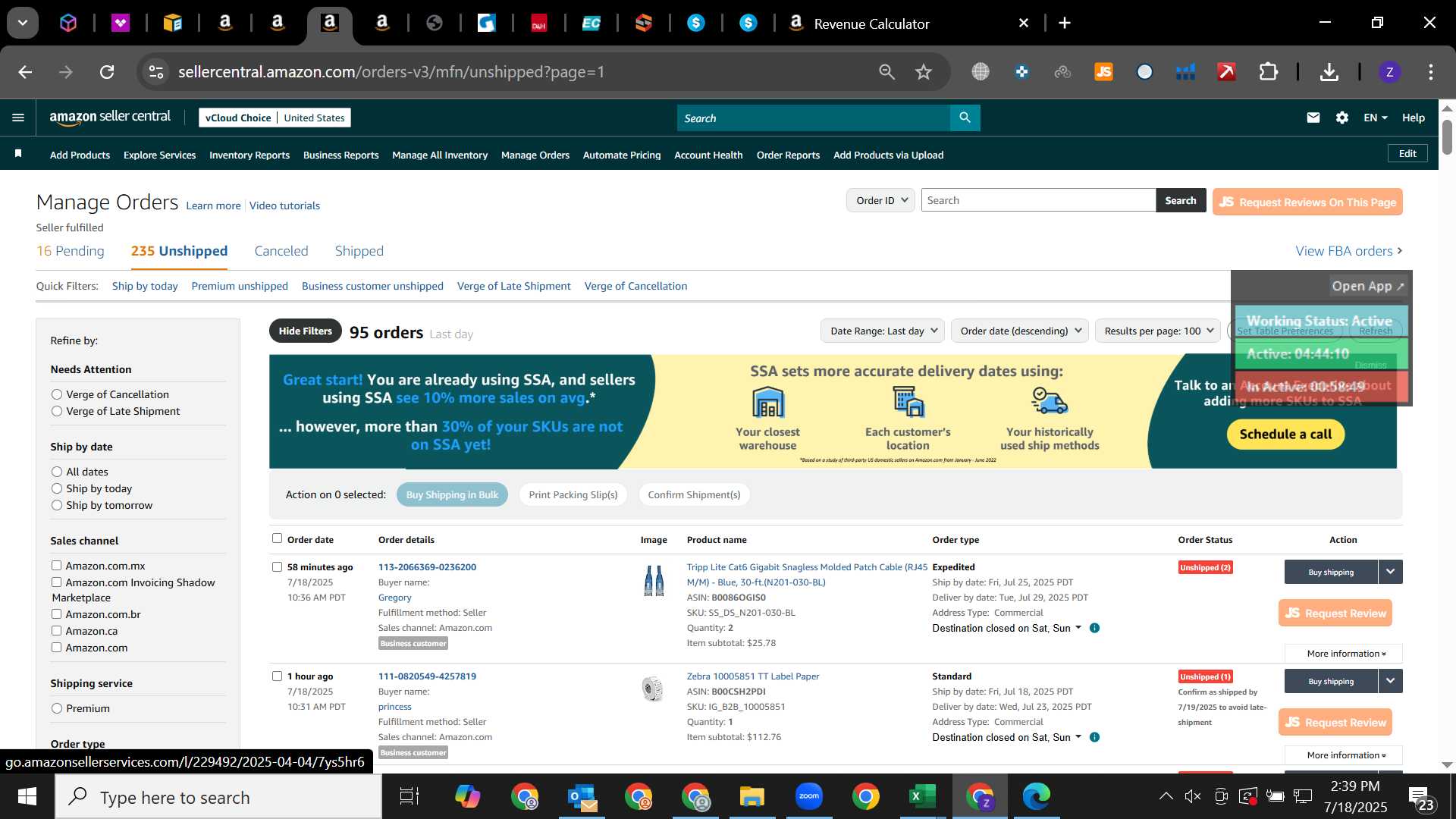Tick checkbox for order 113-2066369-0236200
Screen dimensions: 1456x819
click(x=277, y=566)
